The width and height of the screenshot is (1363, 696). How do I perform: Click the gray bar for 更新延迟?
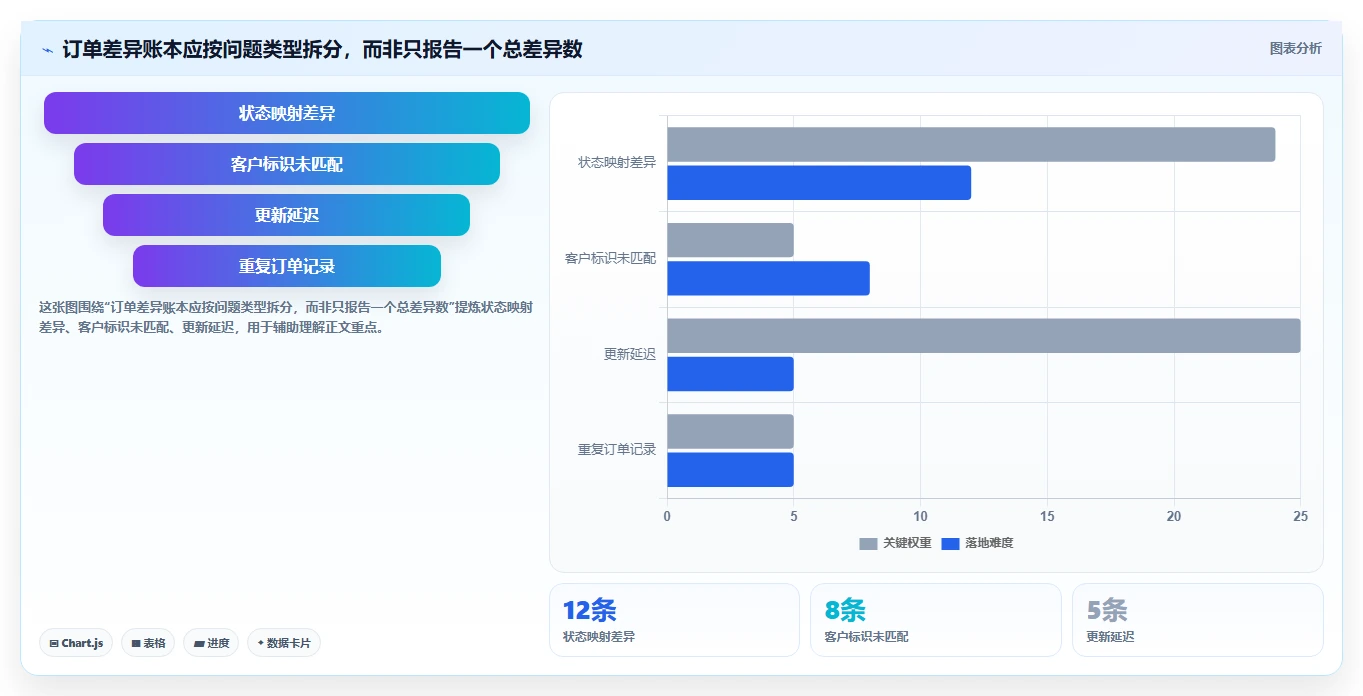pyautogui.click(x=984, y=336)
